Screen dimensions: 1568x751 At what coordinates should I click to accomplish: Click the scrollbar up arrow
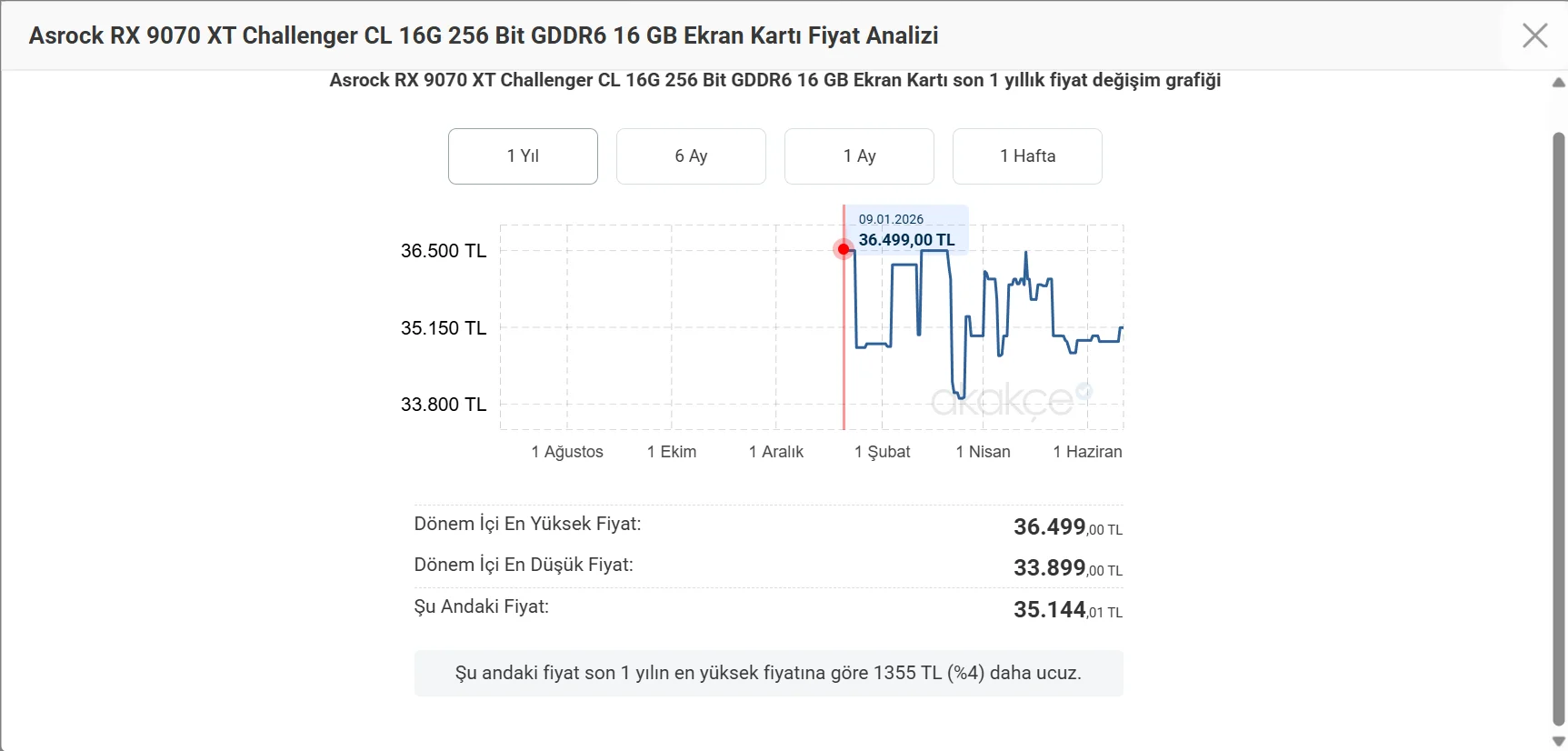[1558, 83]
